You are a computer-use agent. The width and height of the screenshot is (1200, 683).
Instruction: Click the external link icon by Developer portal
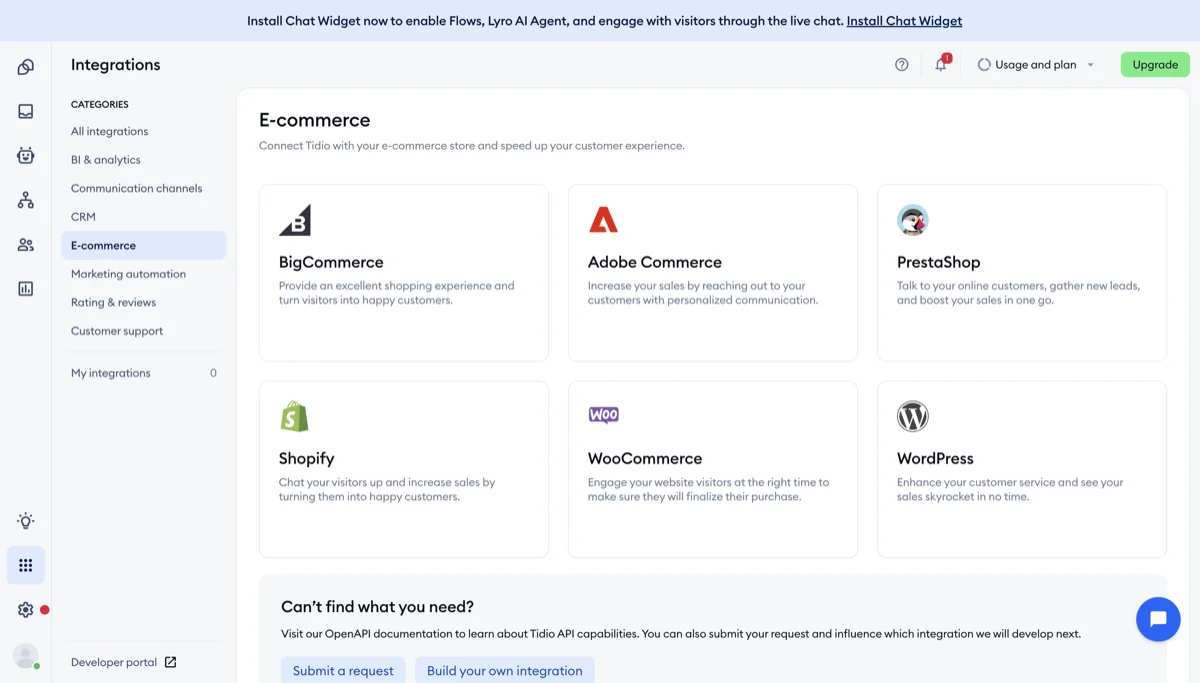170,662
